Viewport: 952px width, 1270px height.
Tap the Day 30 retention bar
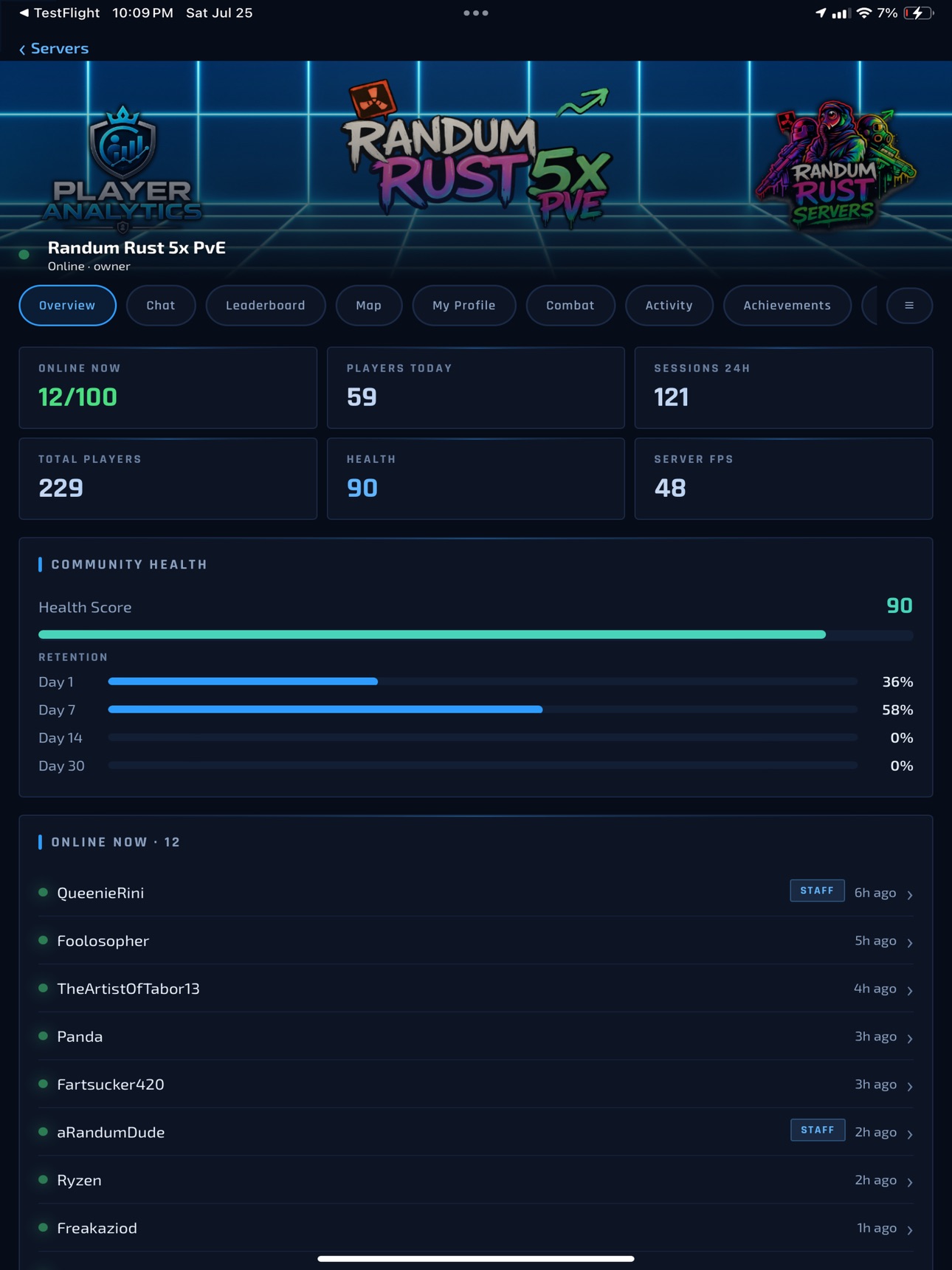[x=483, y=766]
